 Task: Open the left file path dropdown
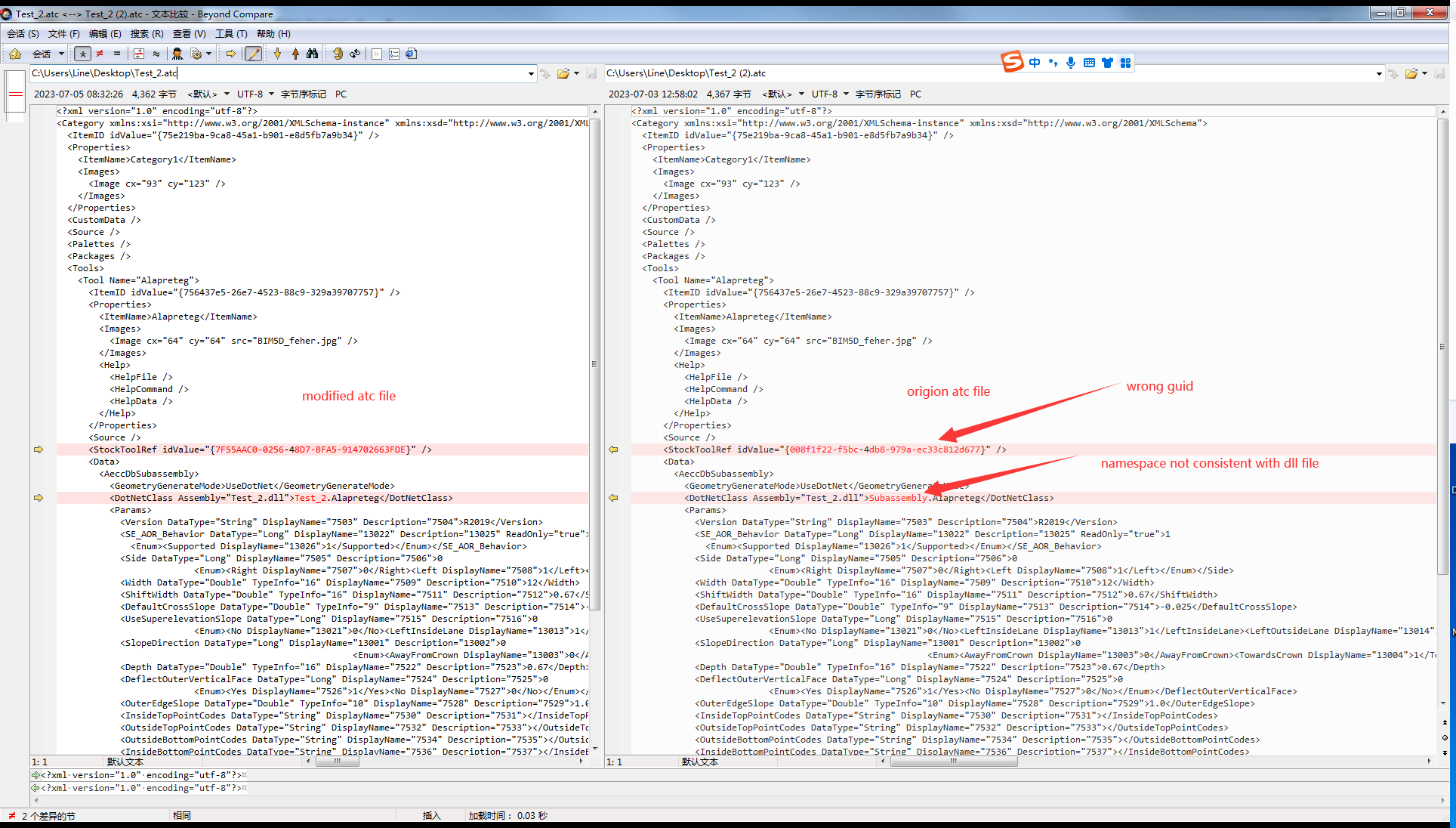pyautogui.click(x=531, y=73)
